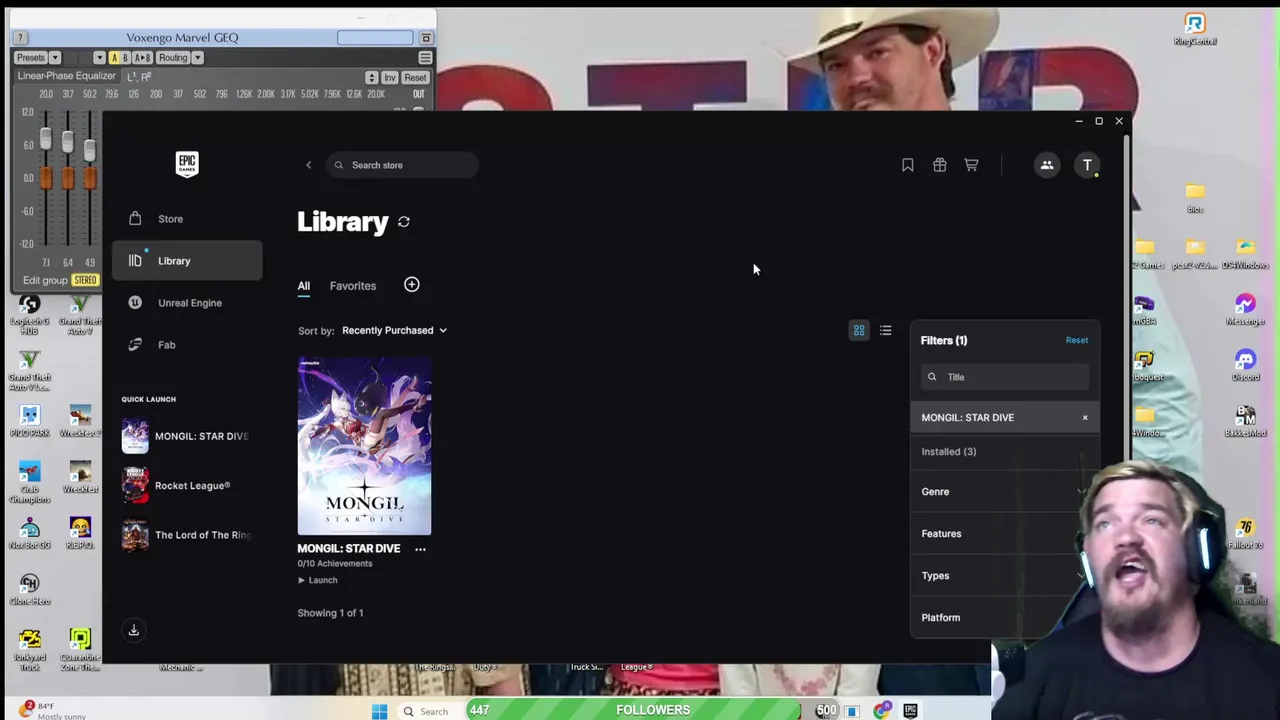Open the Discord desktop shortcut
This screenshot has height=720, width=1280.
pos(1245,365)
